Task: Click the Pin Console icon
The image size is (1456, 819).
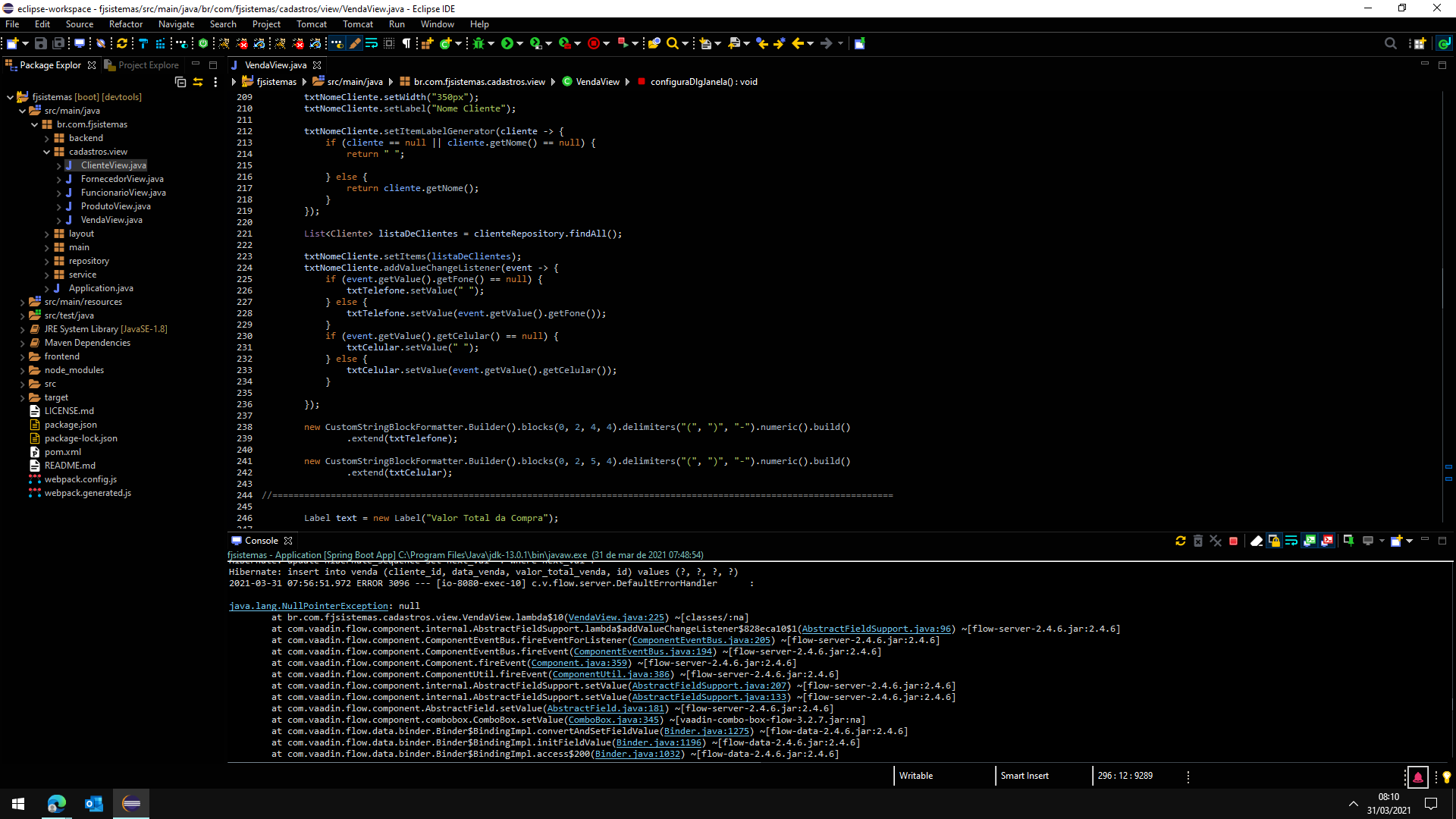Action: (x=1348, y=541)
